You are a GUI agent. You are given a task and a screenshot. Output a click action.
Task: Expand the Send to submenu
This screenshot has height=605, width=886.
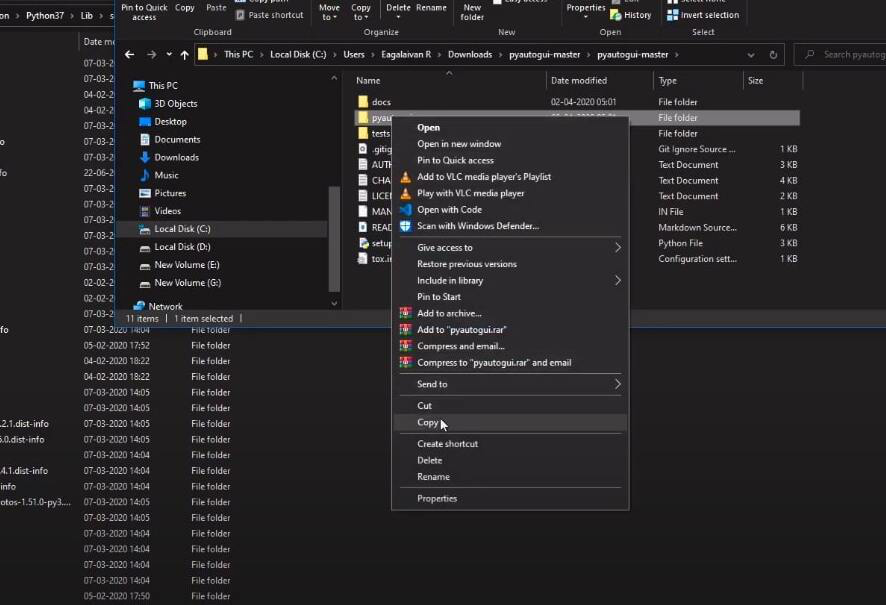coord(430,383)
